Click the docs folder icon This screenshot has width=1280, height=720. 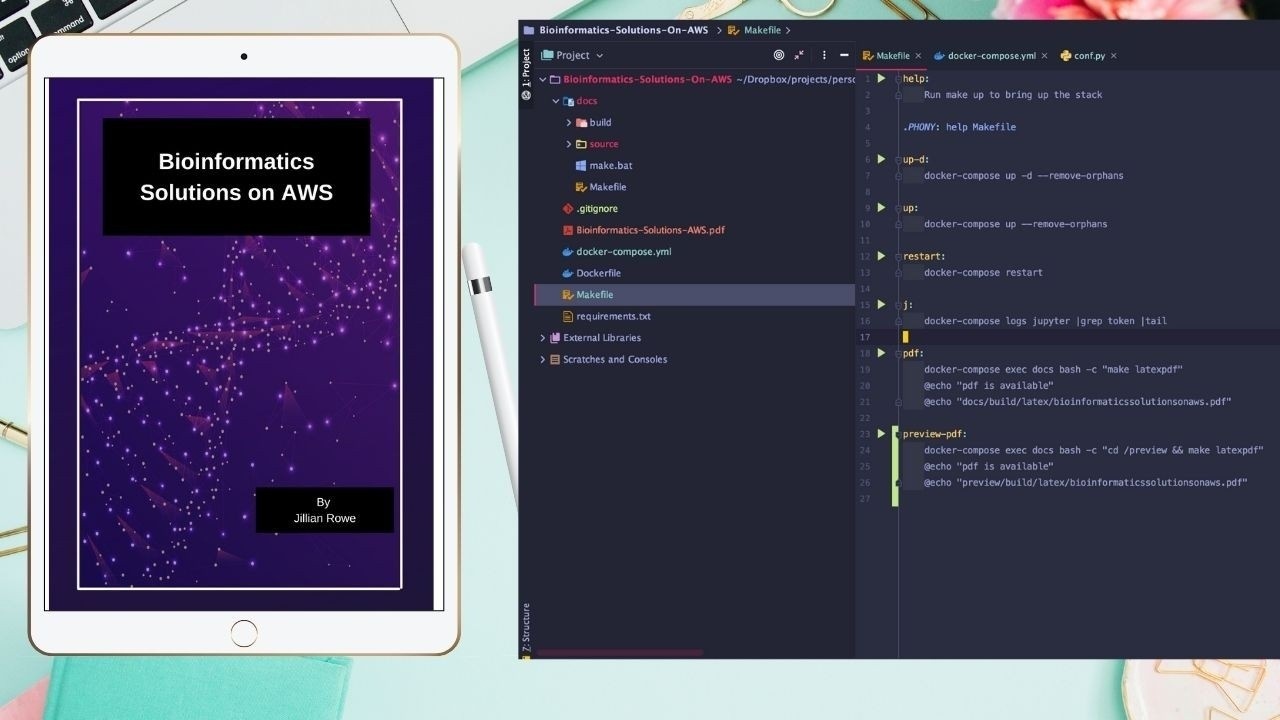click(568, 101)
